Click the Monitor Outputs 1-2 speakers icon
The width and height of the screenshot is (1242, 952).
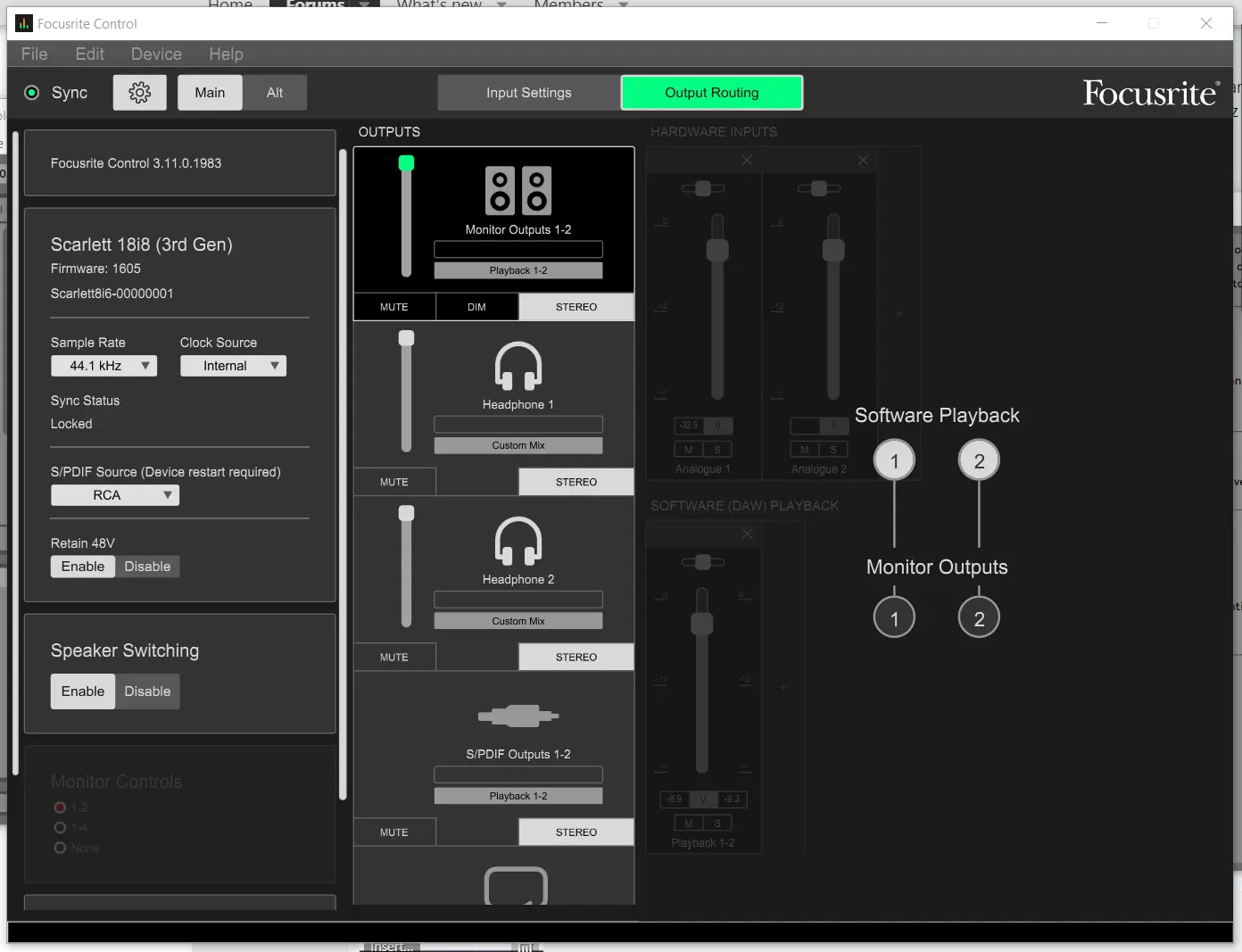518,191
